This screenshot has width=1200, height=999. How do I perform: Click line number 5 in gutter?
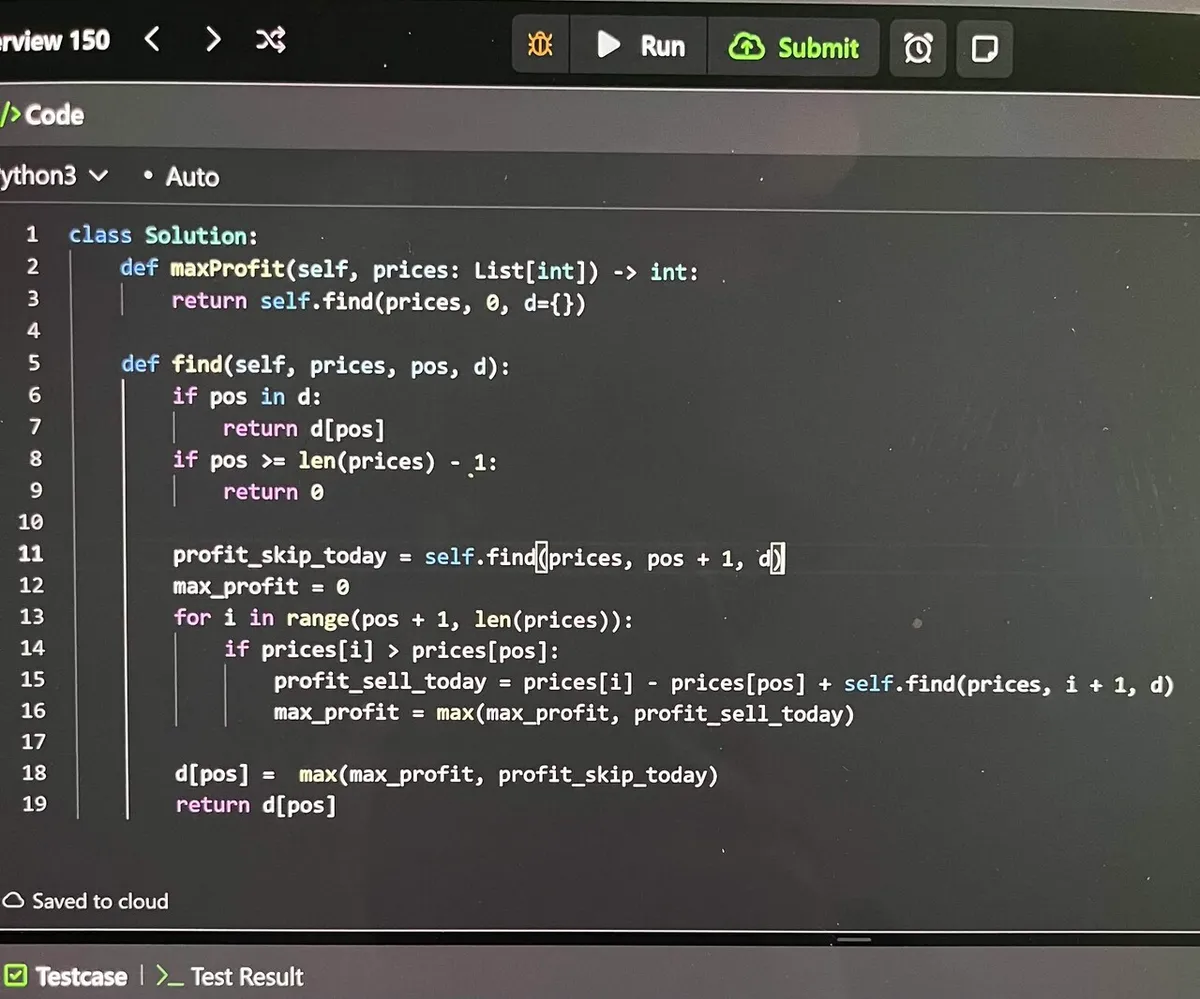pos(33,363)
